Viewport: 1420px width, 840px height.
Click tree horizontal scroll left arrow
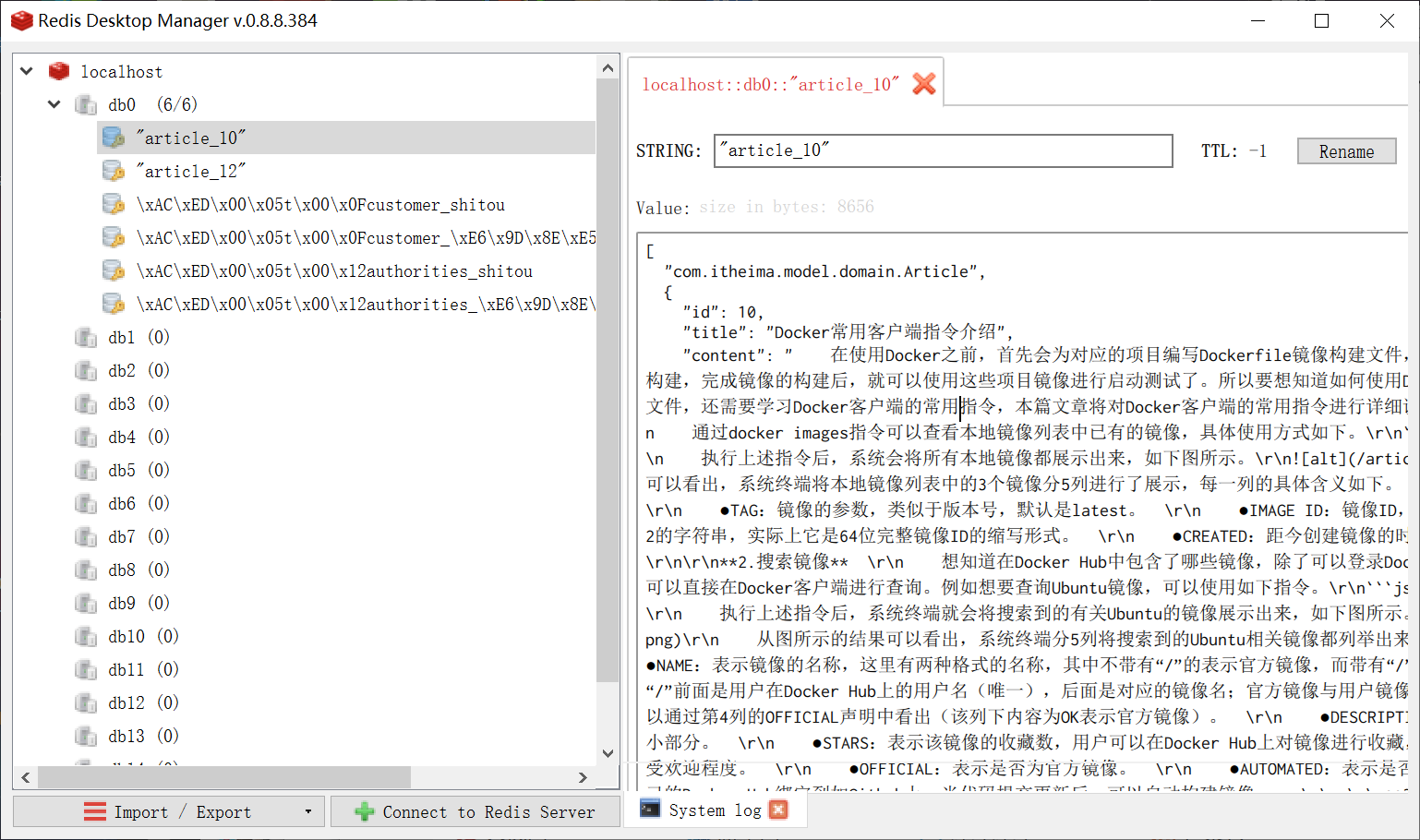coord(26,777)
